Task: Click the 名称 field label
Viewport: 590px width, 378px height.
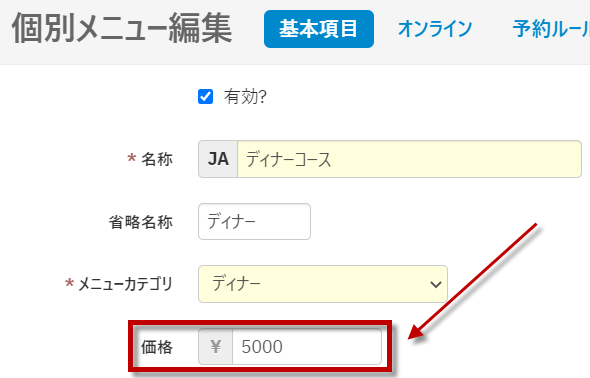Action: point(157,159)
